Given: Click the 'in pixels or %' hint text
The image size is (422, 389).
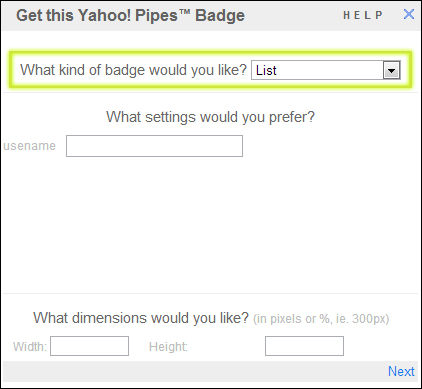Looking at the screenshot, I should pos(321,319).
